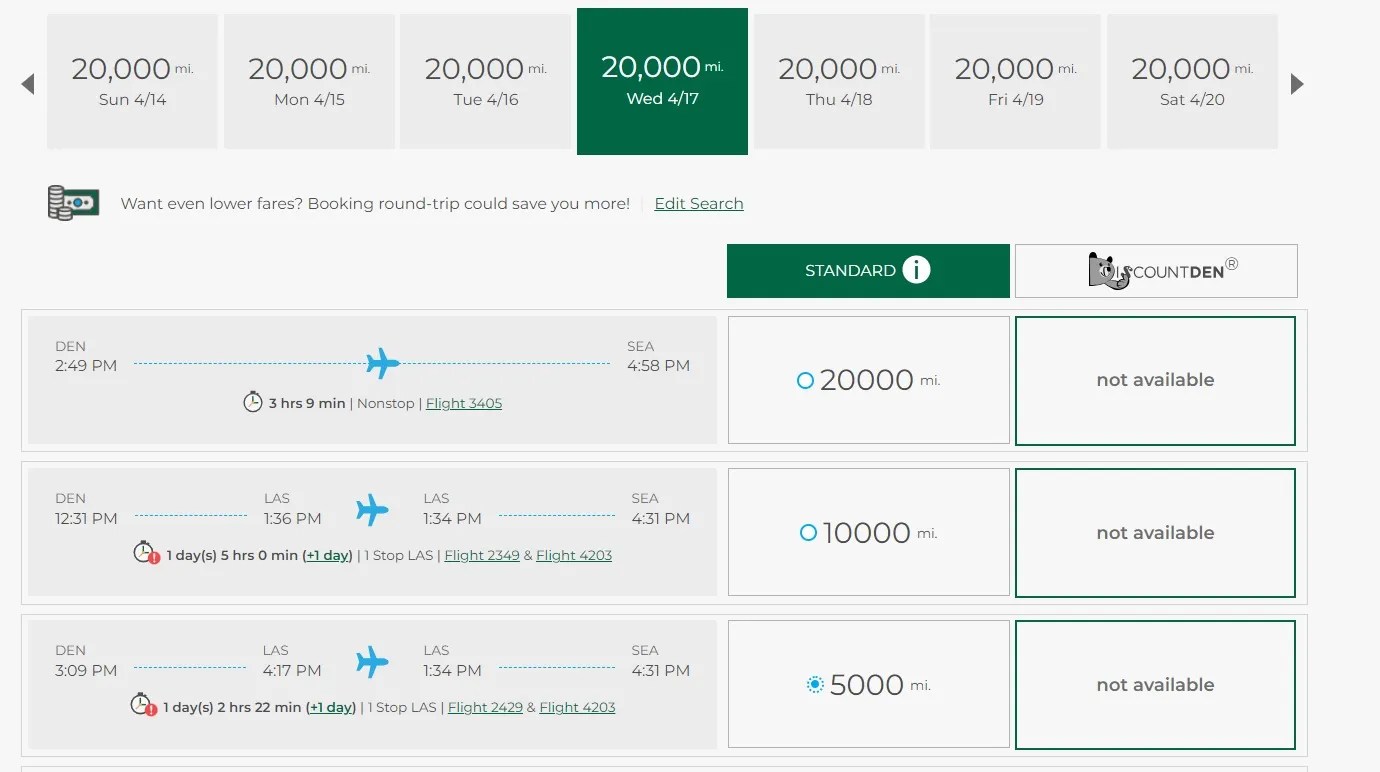Click the right arrow to view later dates
1380x772 pixels.
pos(1297,84)
